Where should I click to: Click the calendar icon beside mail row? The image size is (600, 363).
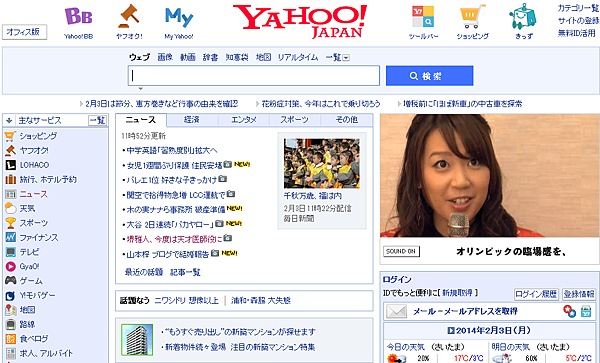click(586, 311)
